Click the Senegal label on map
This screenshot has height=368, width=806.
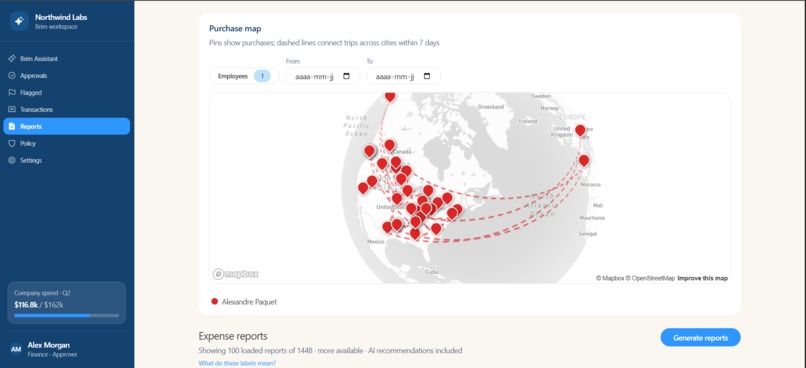pyautogui.click(x=588, y=233)
